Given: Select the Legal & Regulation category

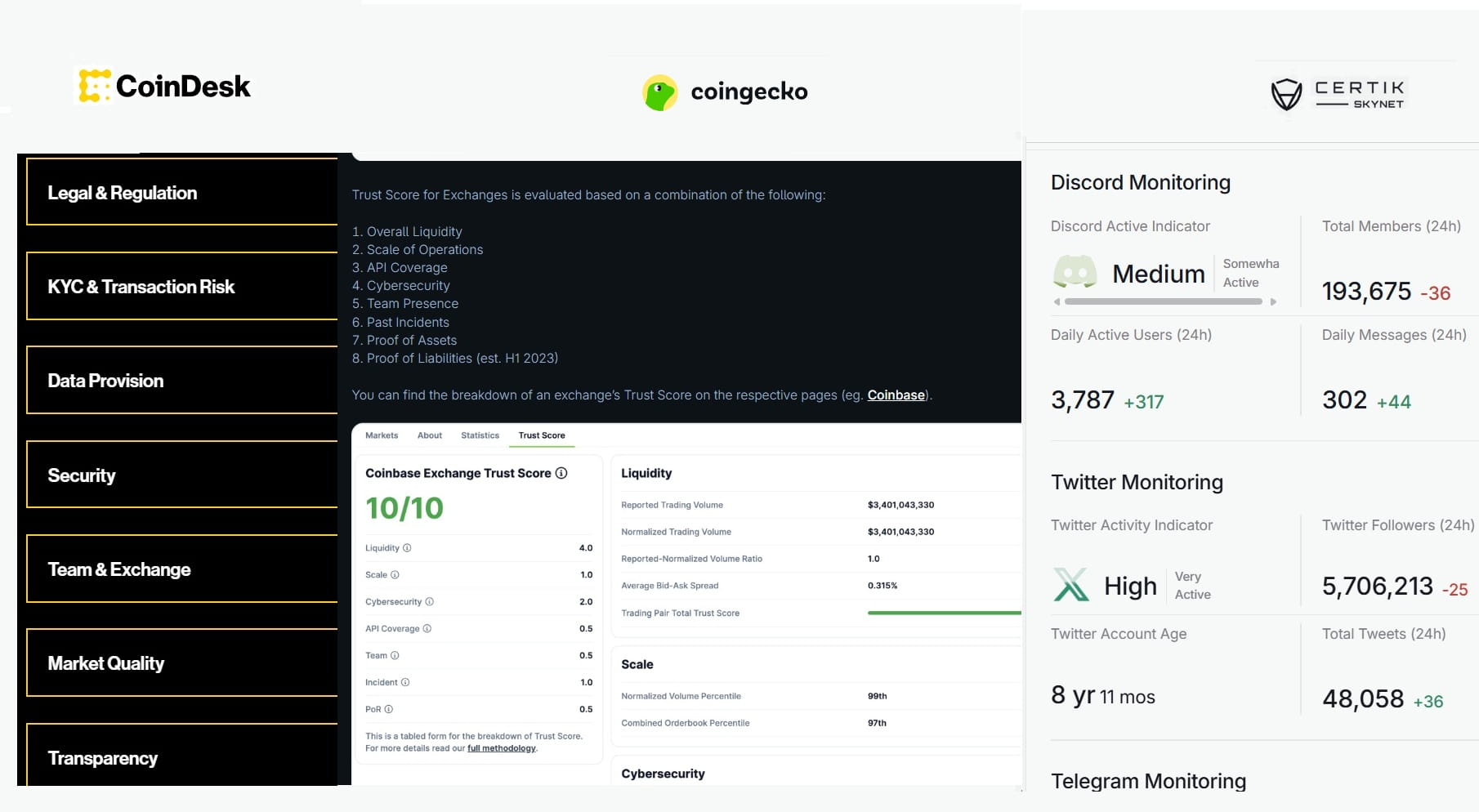Looking at the screenshot, I should [x=182, y=192].
